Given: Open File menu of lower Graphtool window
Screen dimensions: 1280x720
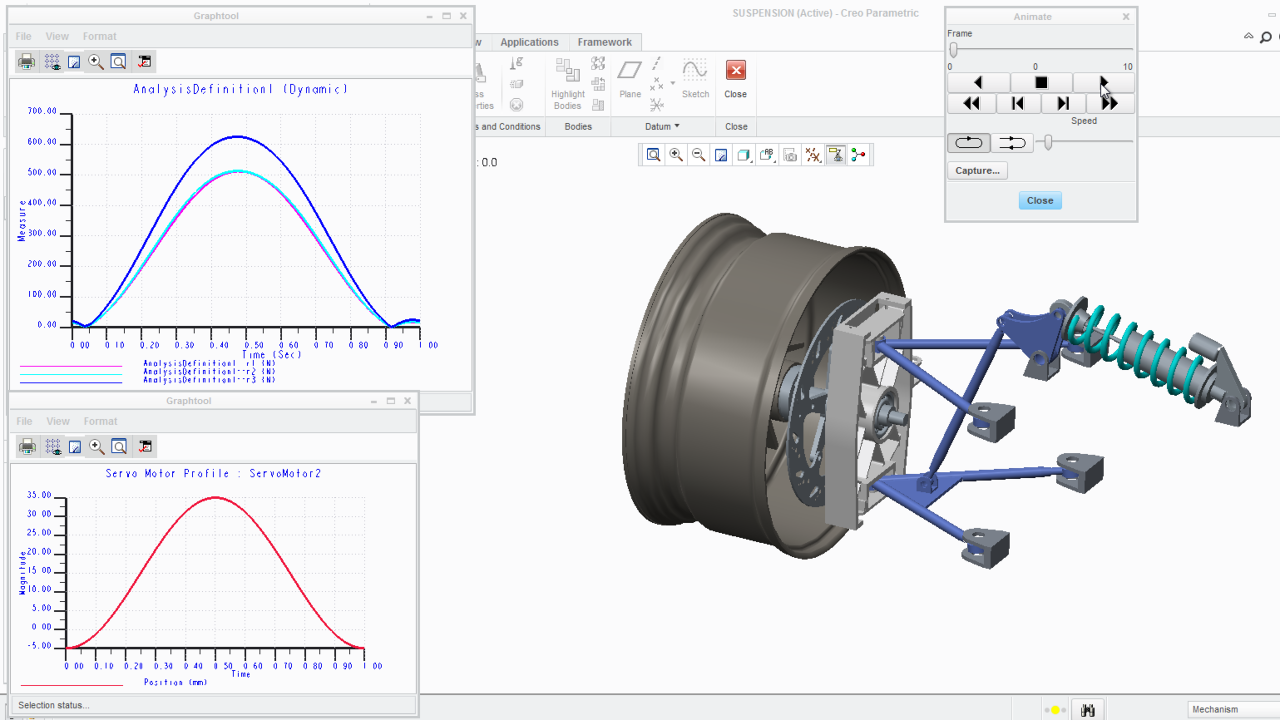Looking at the screenshot, I should 24,422.
